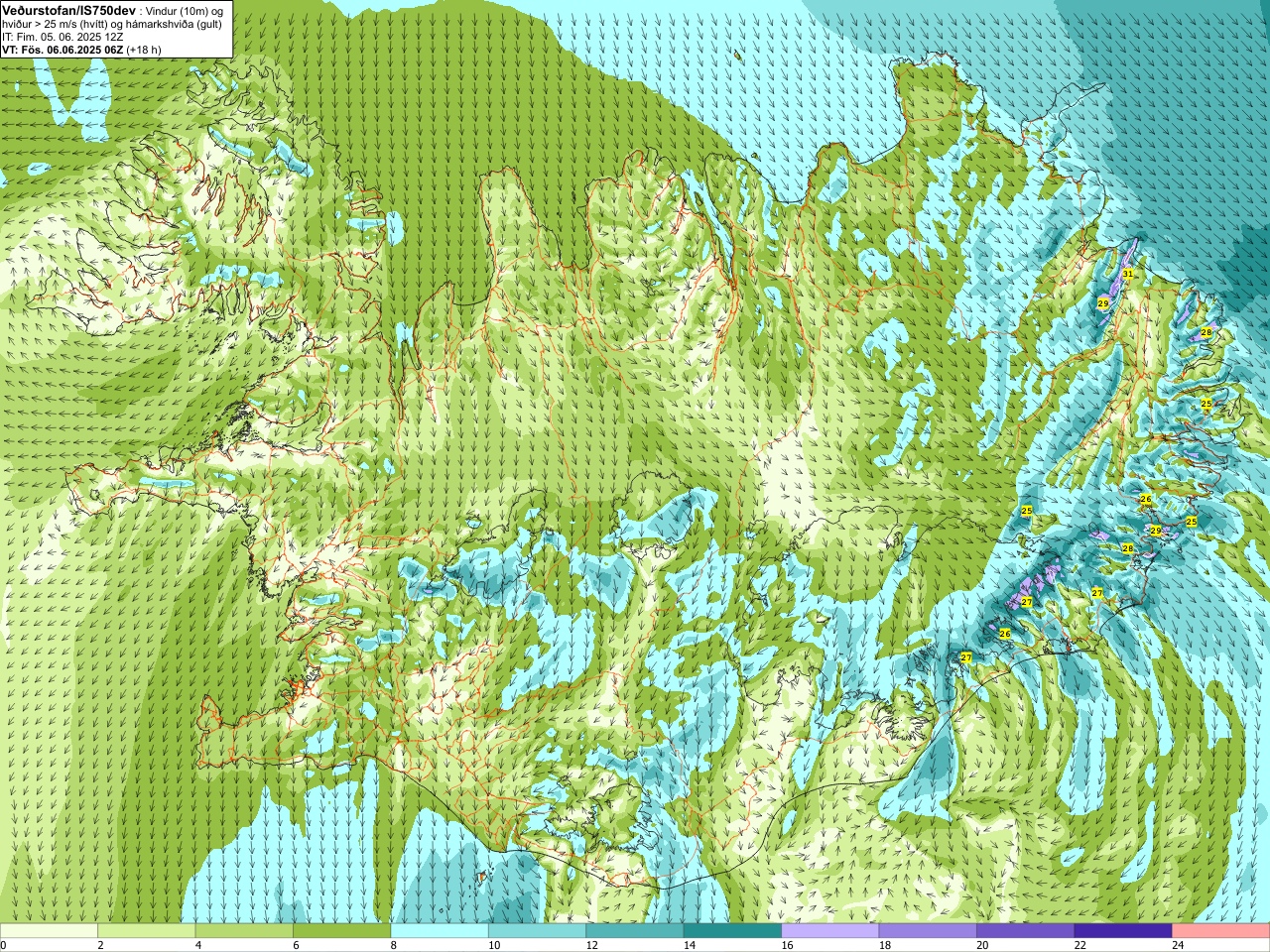Select the 0–2 m/s pale yellow legend swatch
Screen dimensions: 1270x952
pos(49,931)
